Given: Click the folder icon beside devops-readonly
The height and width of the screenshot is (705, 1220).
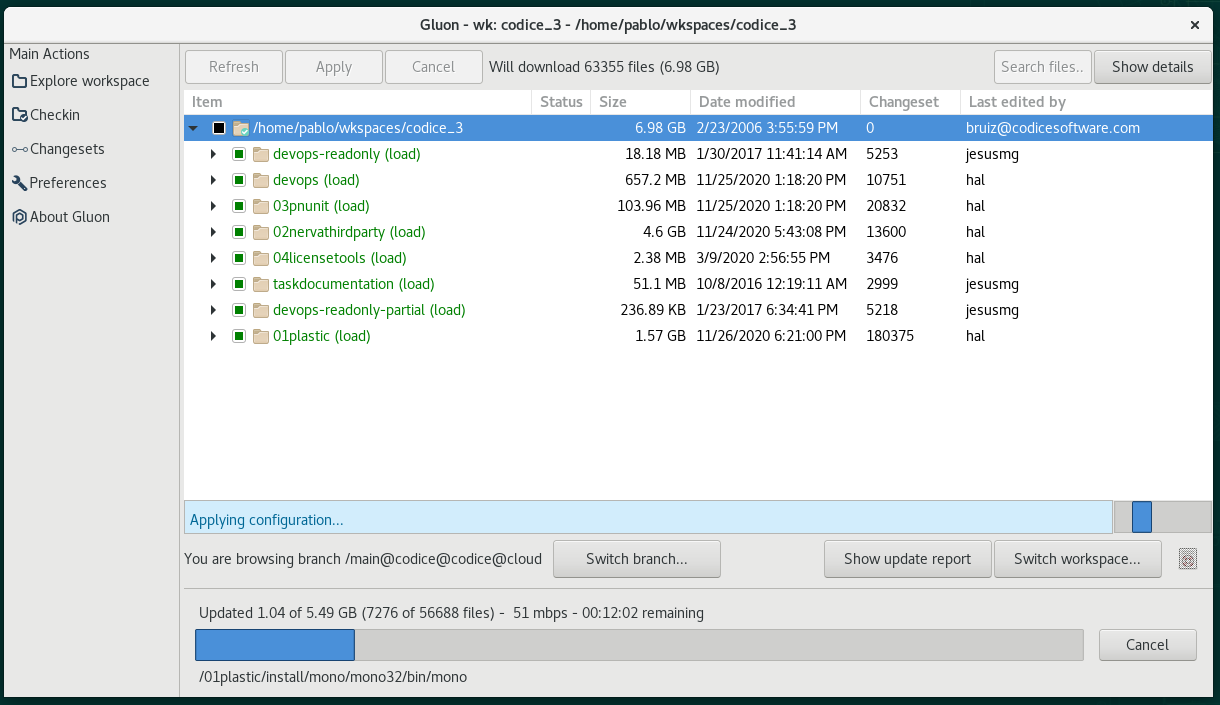Looking at the screenshot, I should [261, 154].
